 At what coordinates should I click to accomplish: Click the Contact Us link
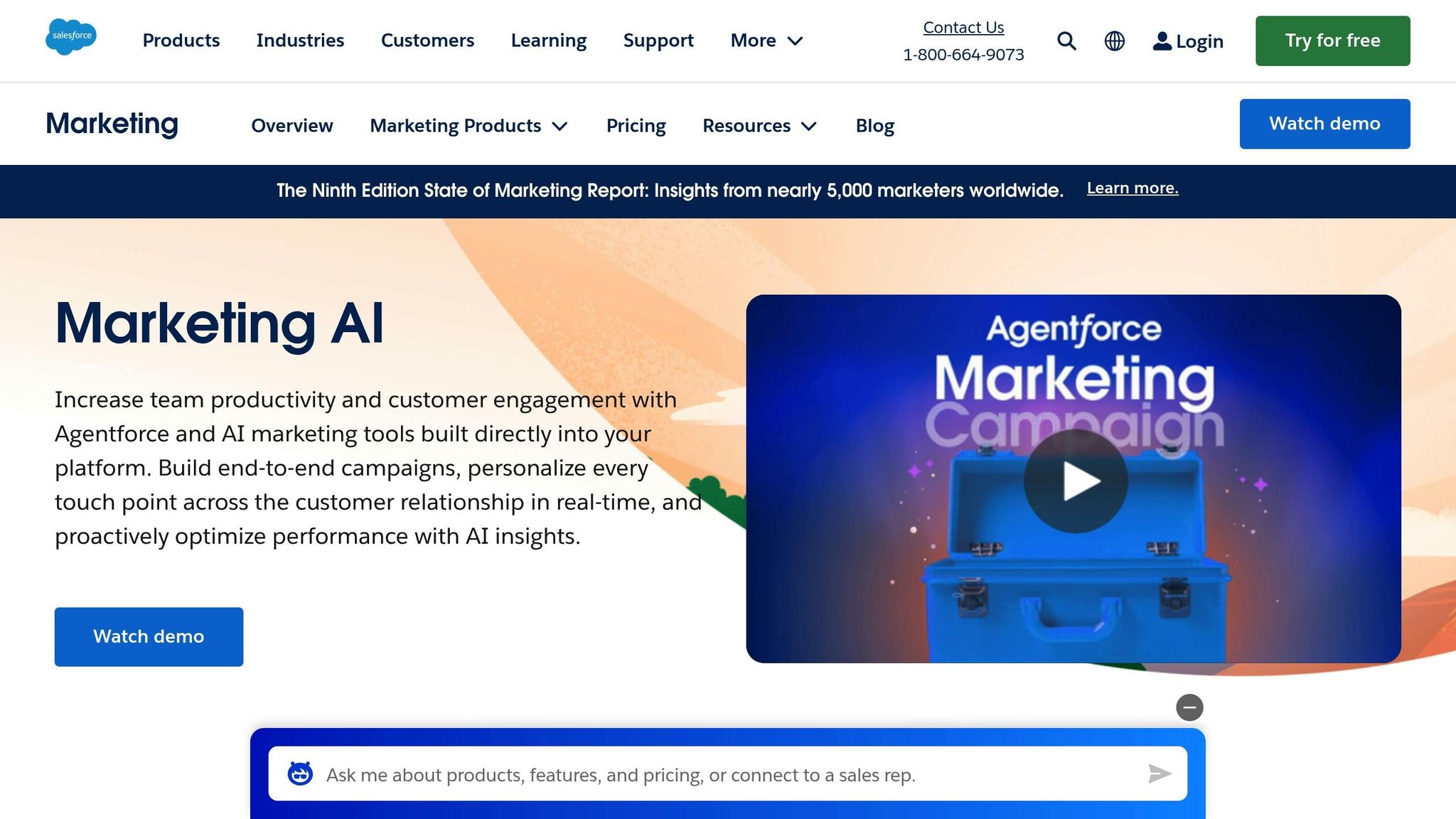[963, 27]
